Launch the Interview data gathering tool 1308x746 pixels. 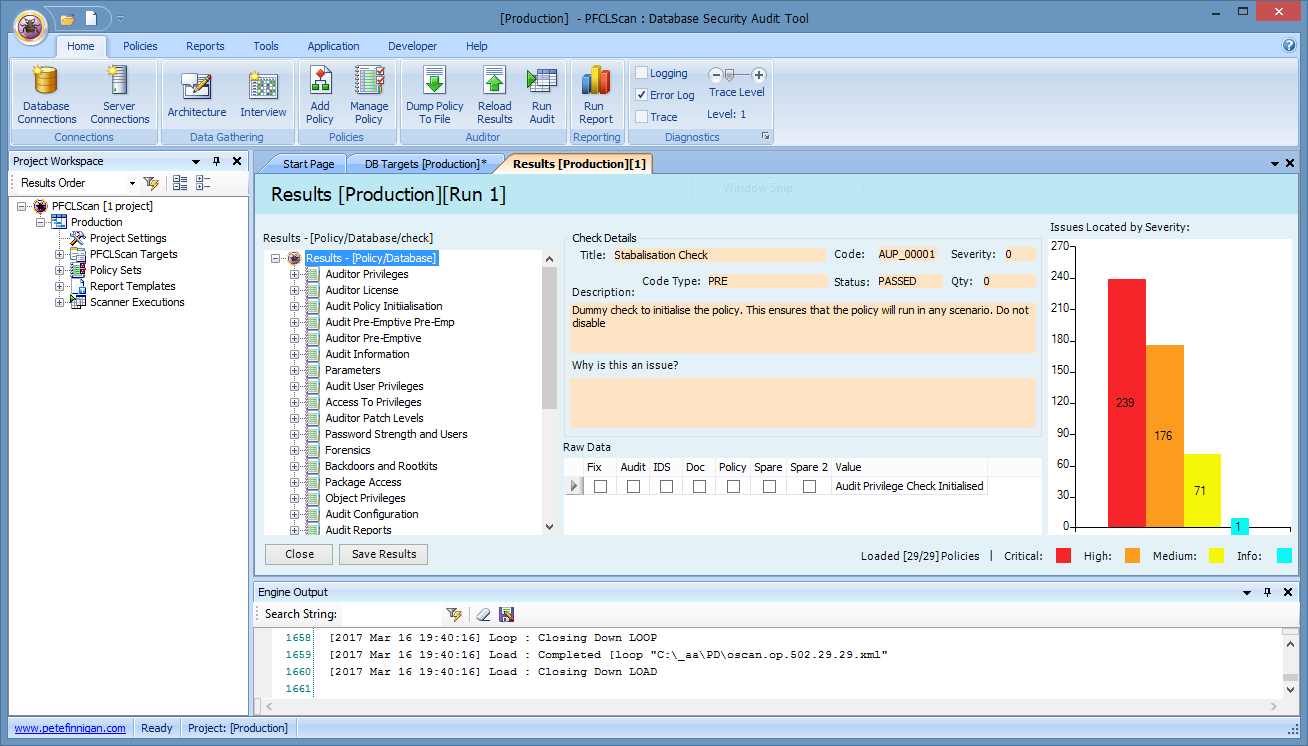coord(263,95)
